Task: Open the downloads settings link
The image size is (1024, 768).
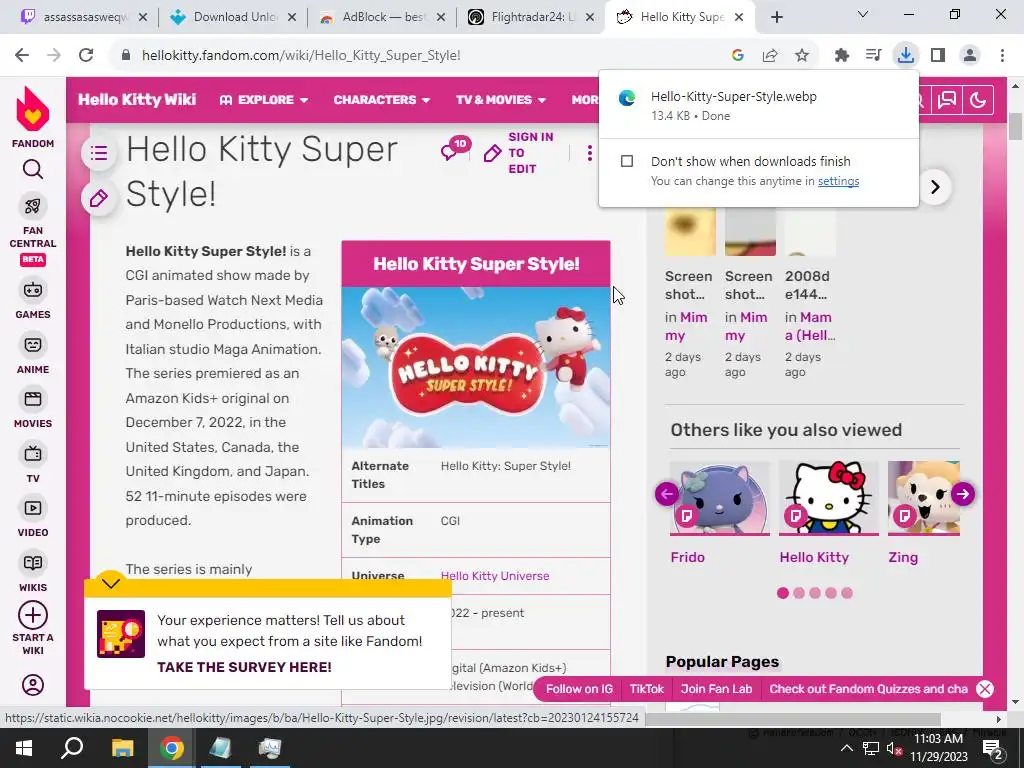Action: point(839,181)
